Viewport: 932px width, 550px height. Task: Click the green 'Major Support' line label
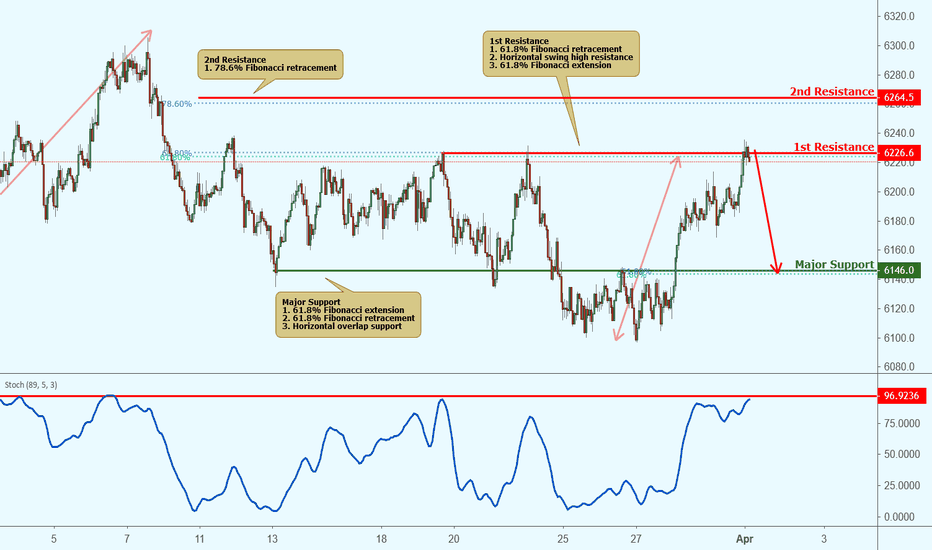(x=835, y=265)
